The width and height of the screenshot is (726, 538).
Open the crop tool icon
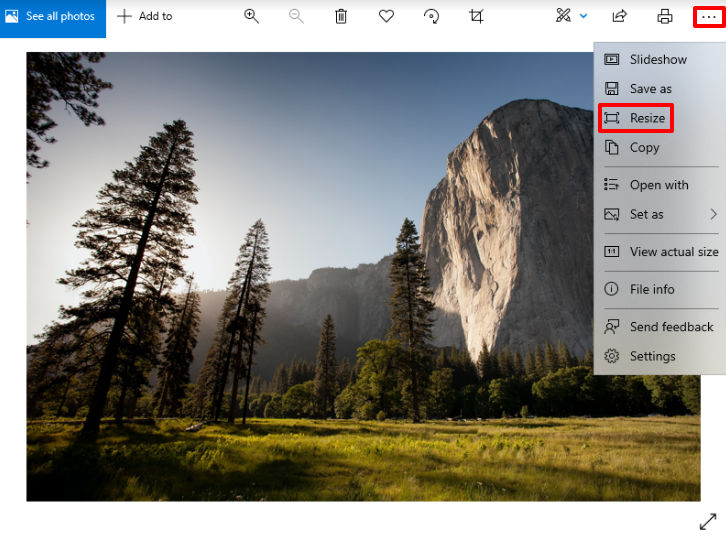(x=477, y=16)
